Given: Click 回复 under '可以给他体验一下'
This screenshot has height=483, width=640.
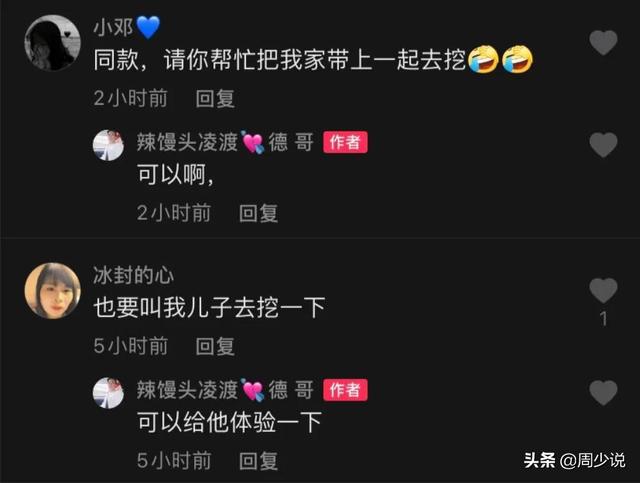Looking at the screenshot, I should click(x=258, y=461).
